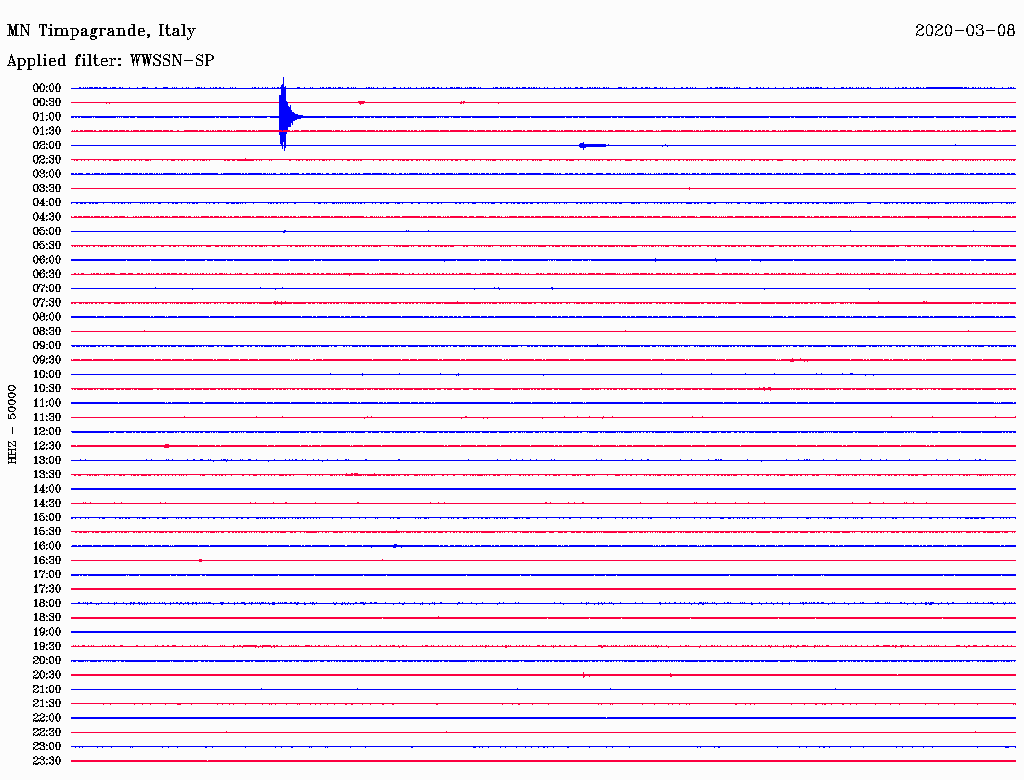Click the red marker on 13:30 trace
Image resolution: width=1024 pixels, height=780 pixels.
[x=353, y=474]
